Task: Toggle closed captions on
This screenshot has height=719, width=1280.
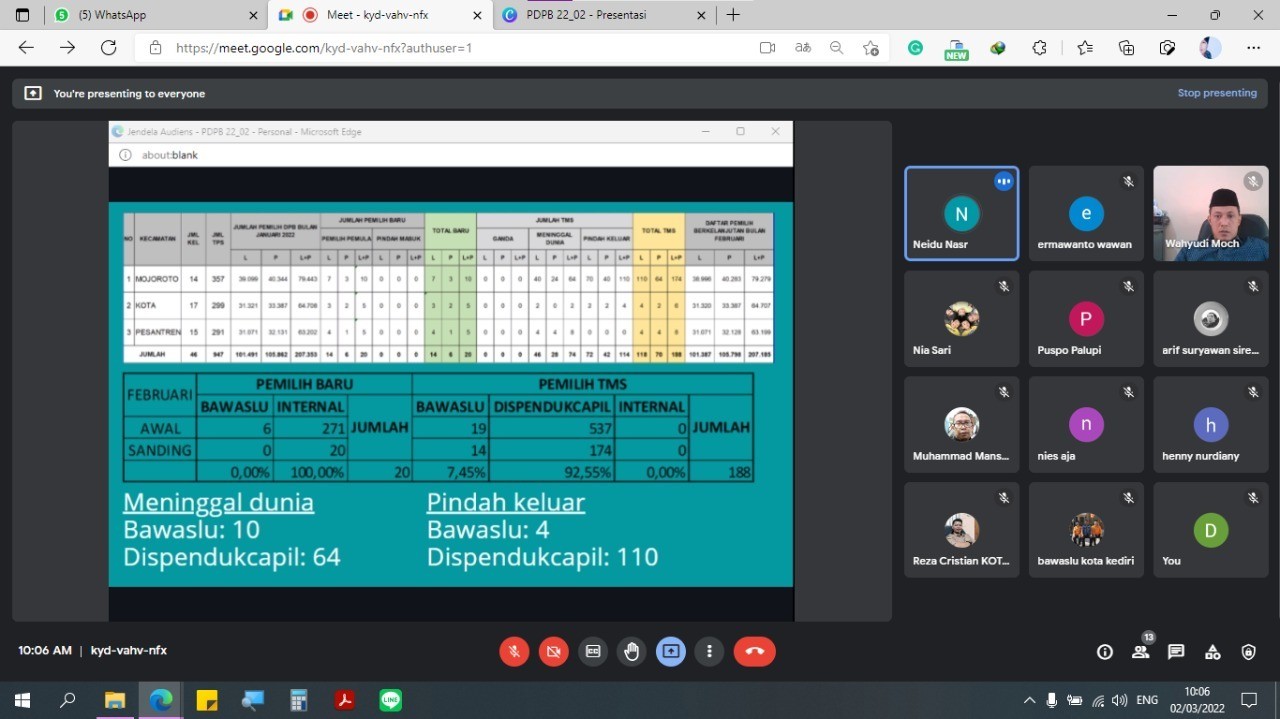Action: (593, 651)
